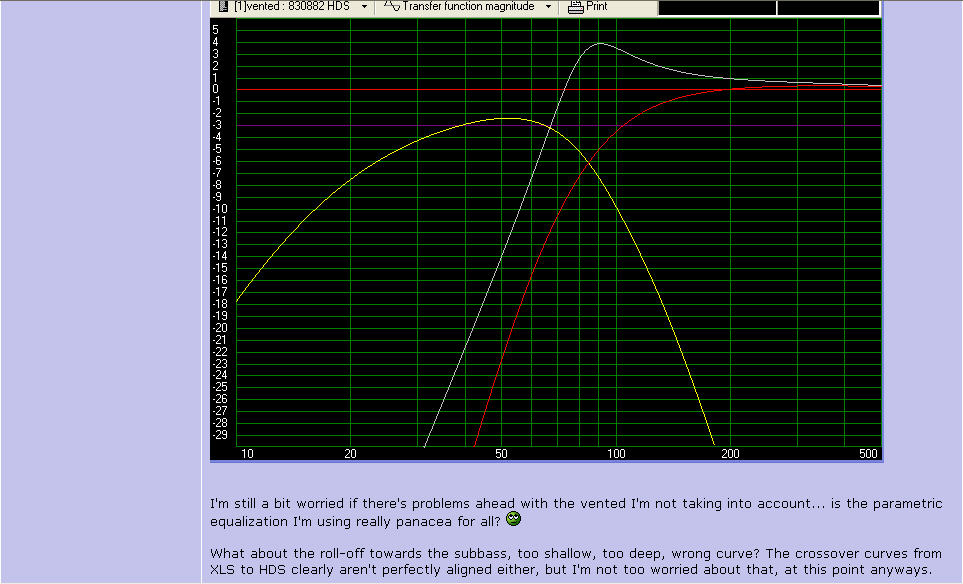The height and width of the screenshot is (584, 963).
Task: Click the waveform icon beside Transfer function magnitude
Action: 391,6
